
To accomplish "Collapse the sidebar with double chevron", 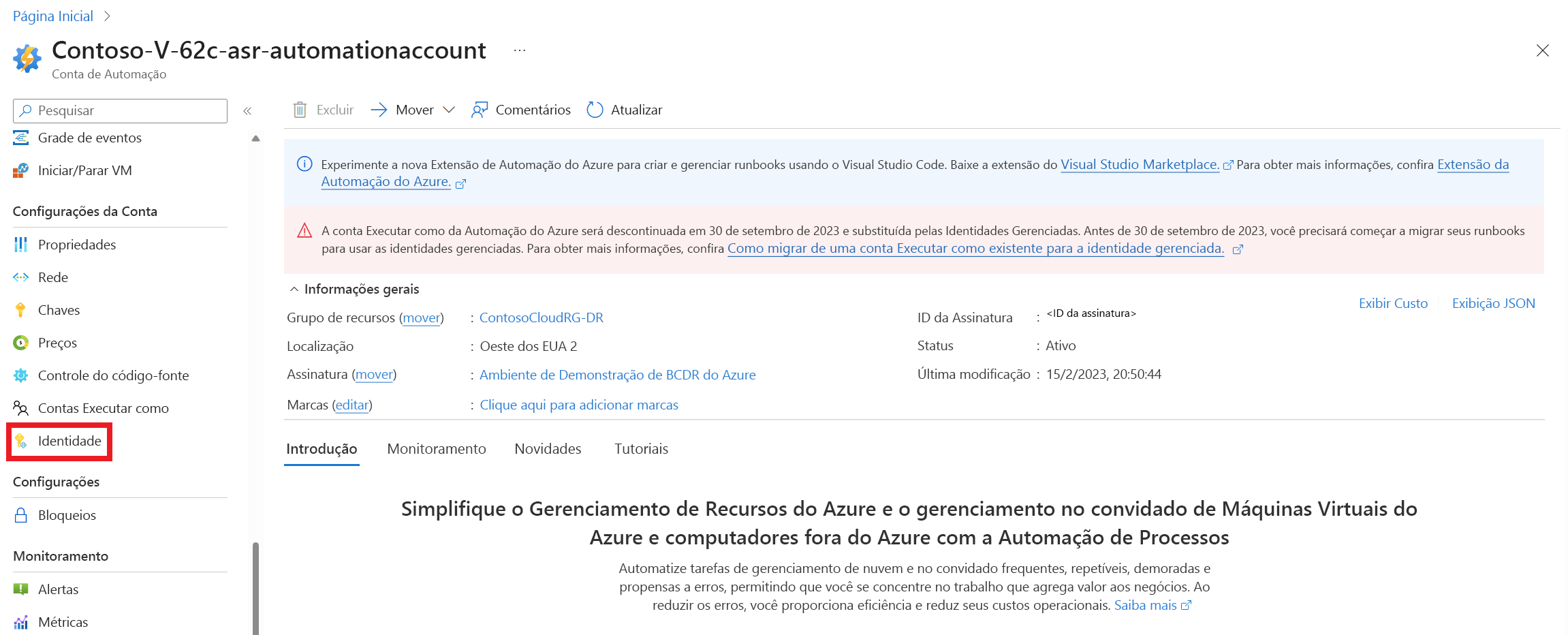I will pos(247,110).
